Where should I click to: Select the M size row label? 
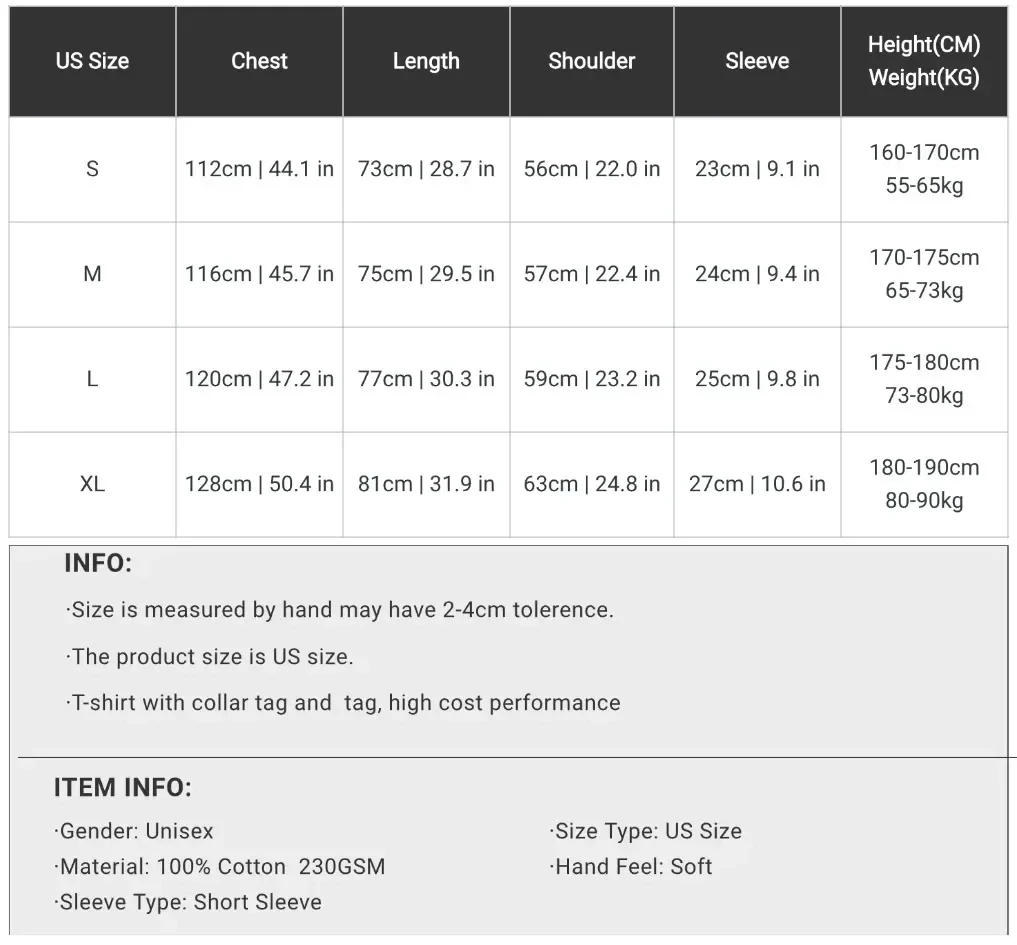click(92, 274)
